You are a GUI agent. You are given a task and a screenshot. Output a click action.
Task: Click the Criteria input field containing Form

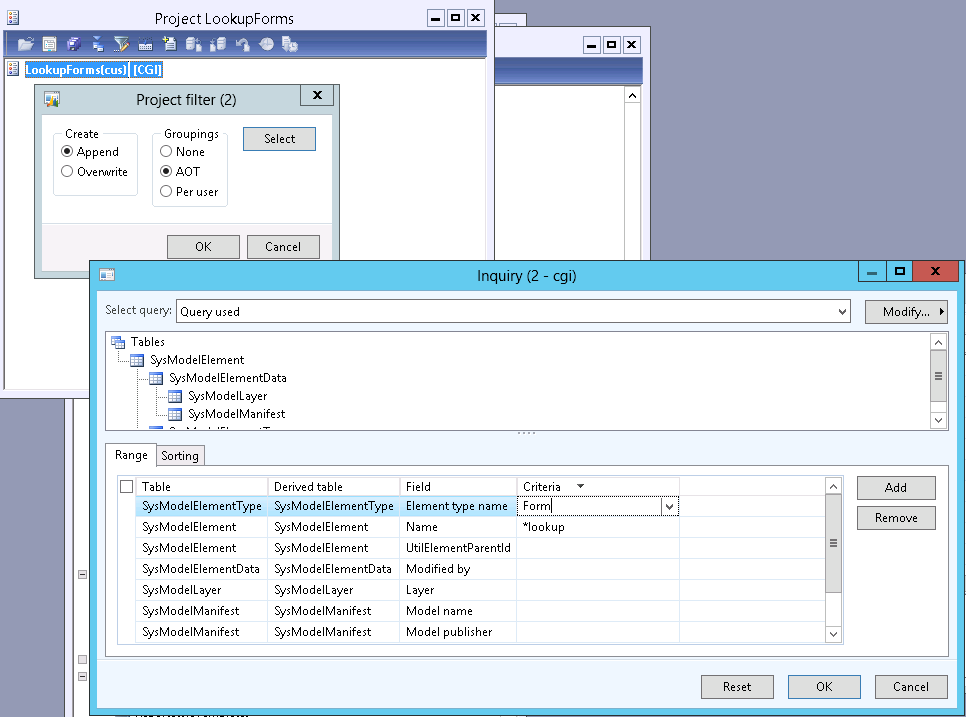click(x=589, y=506)
